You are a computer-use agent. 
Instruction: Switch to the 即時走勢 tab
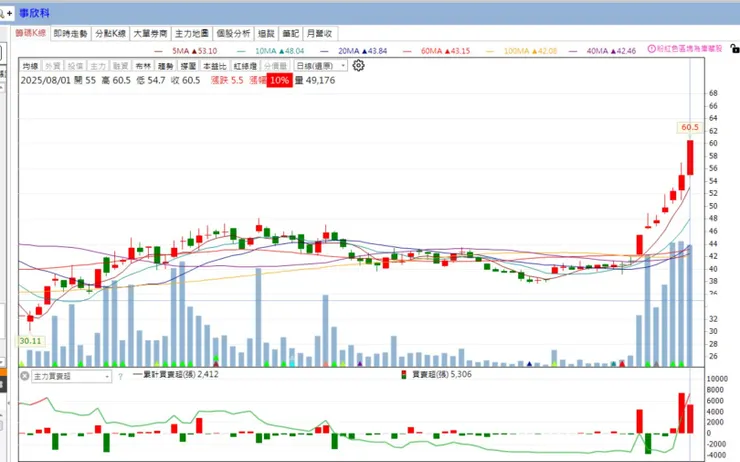coord(70,34)
